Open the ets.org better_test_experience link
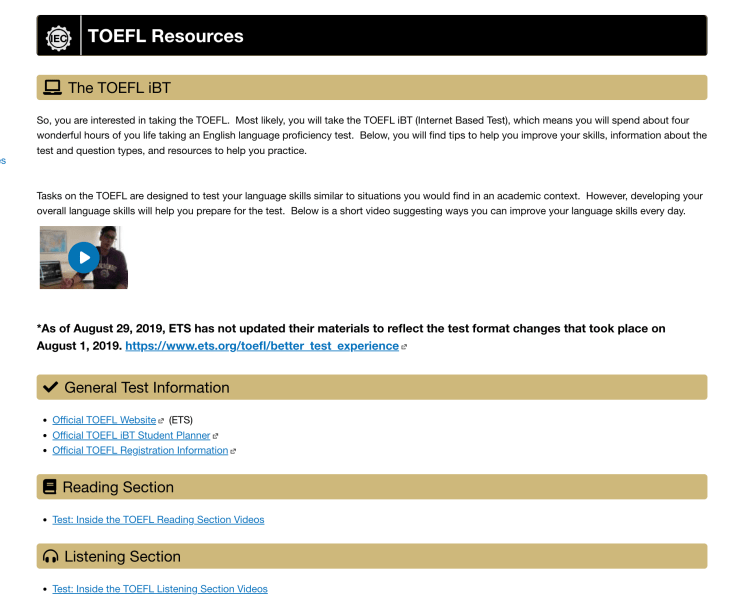This screenshot has width=750, height=612. (x=262, y=346)
